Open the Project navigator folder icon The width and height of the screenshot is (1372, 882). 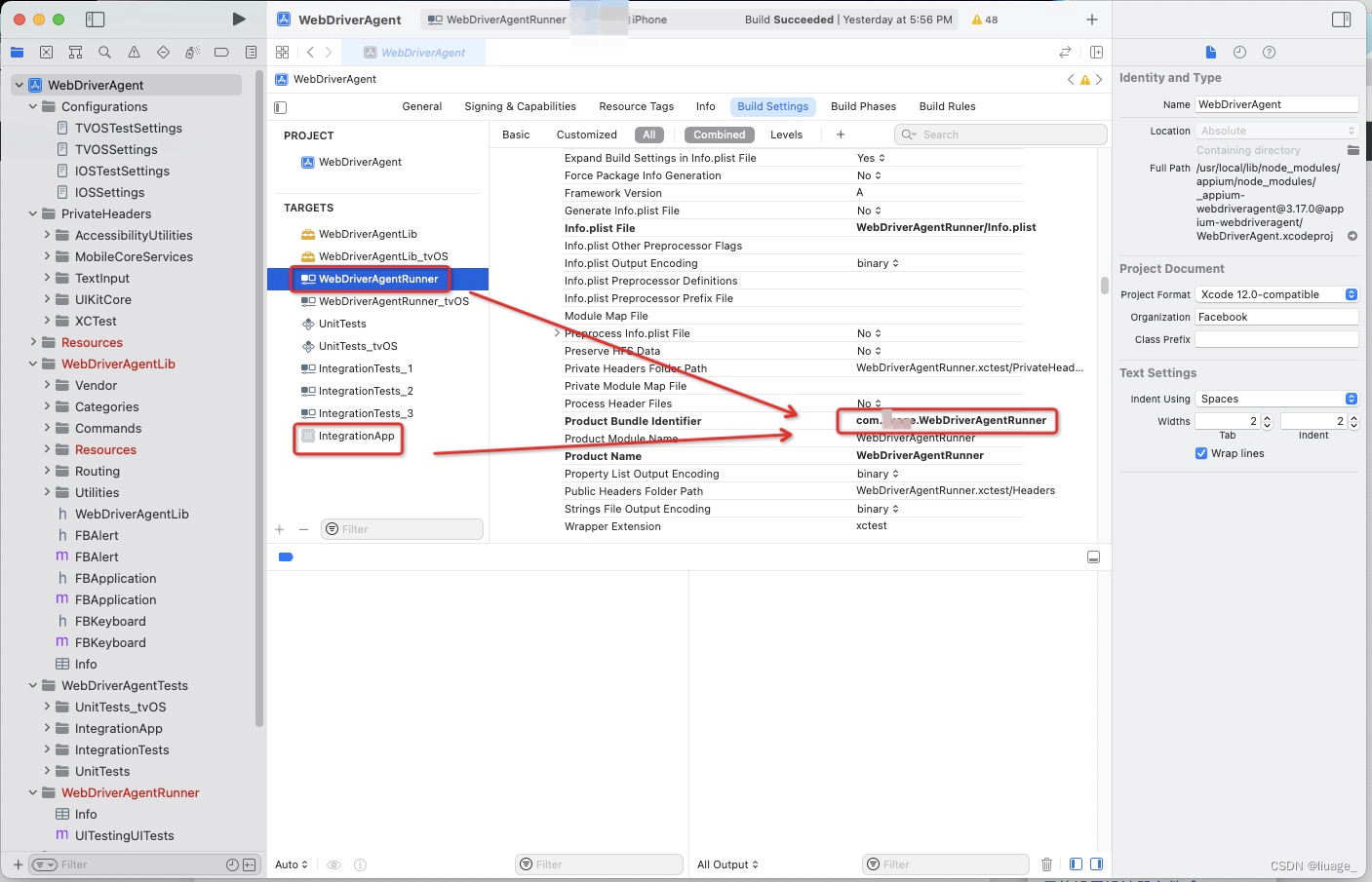17,53
